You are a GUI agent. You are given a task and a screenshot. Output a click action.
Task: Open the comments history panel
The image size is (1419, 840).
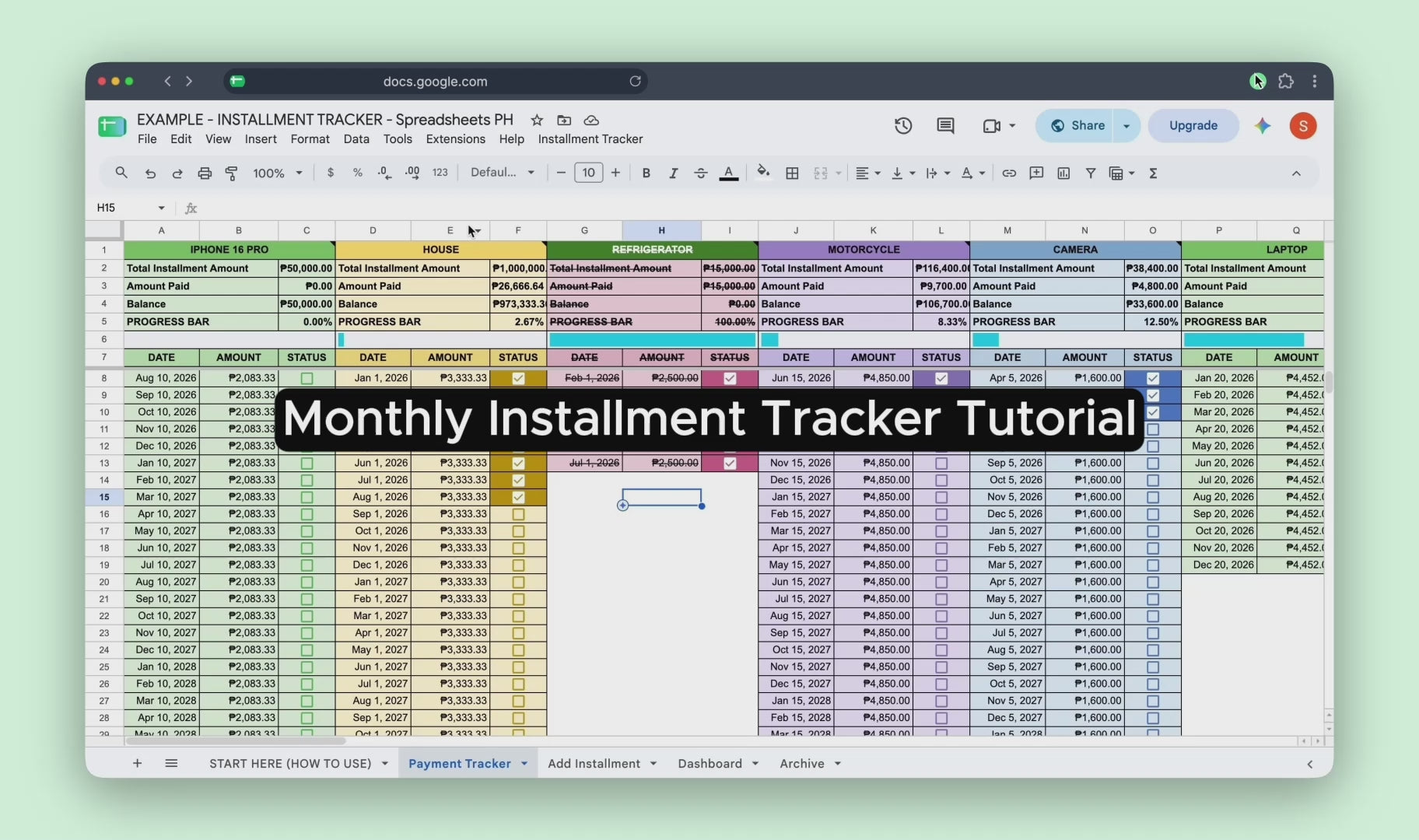[x=945, y=125]
